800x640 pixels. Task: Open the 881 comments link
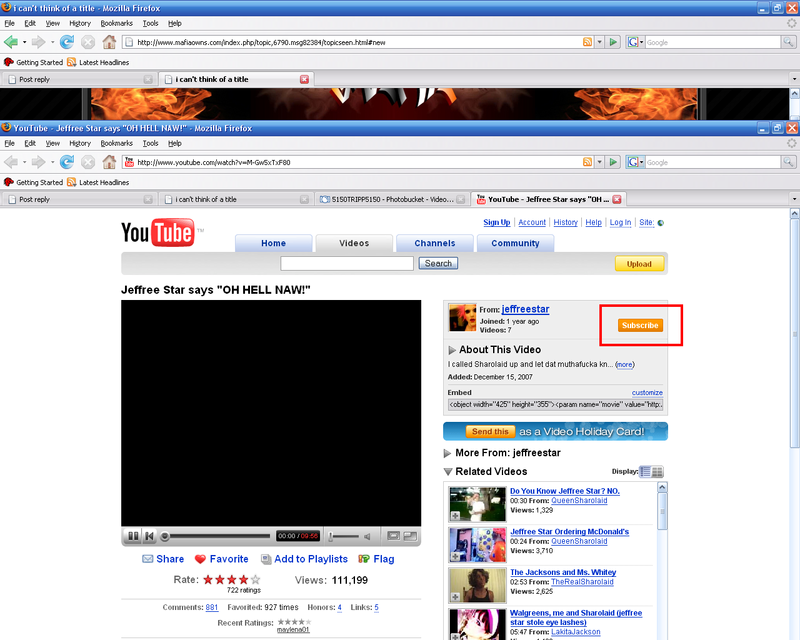point(212,607)
